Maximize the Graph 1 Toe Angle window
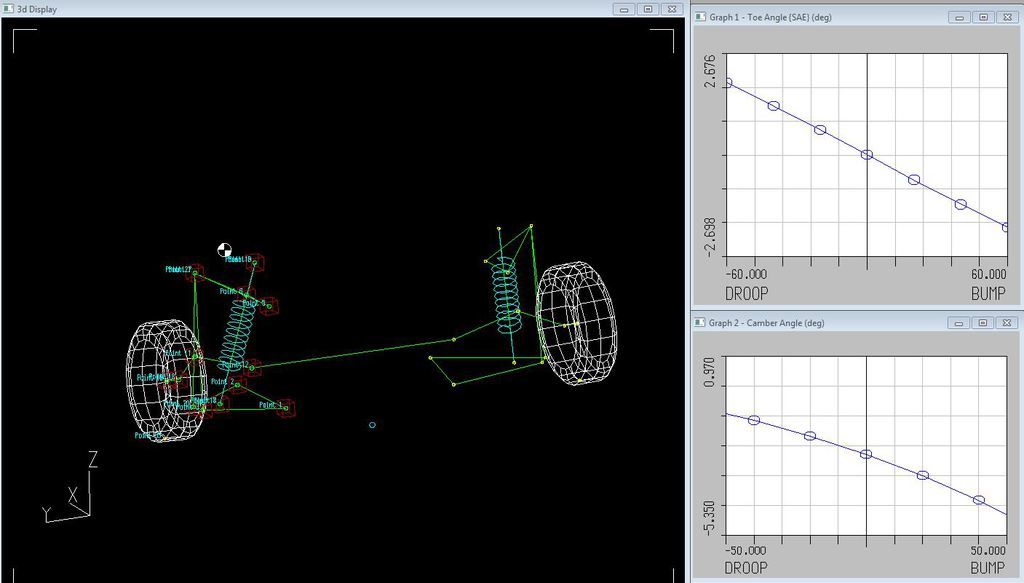 pyautogui.click(x=984, y=18)
